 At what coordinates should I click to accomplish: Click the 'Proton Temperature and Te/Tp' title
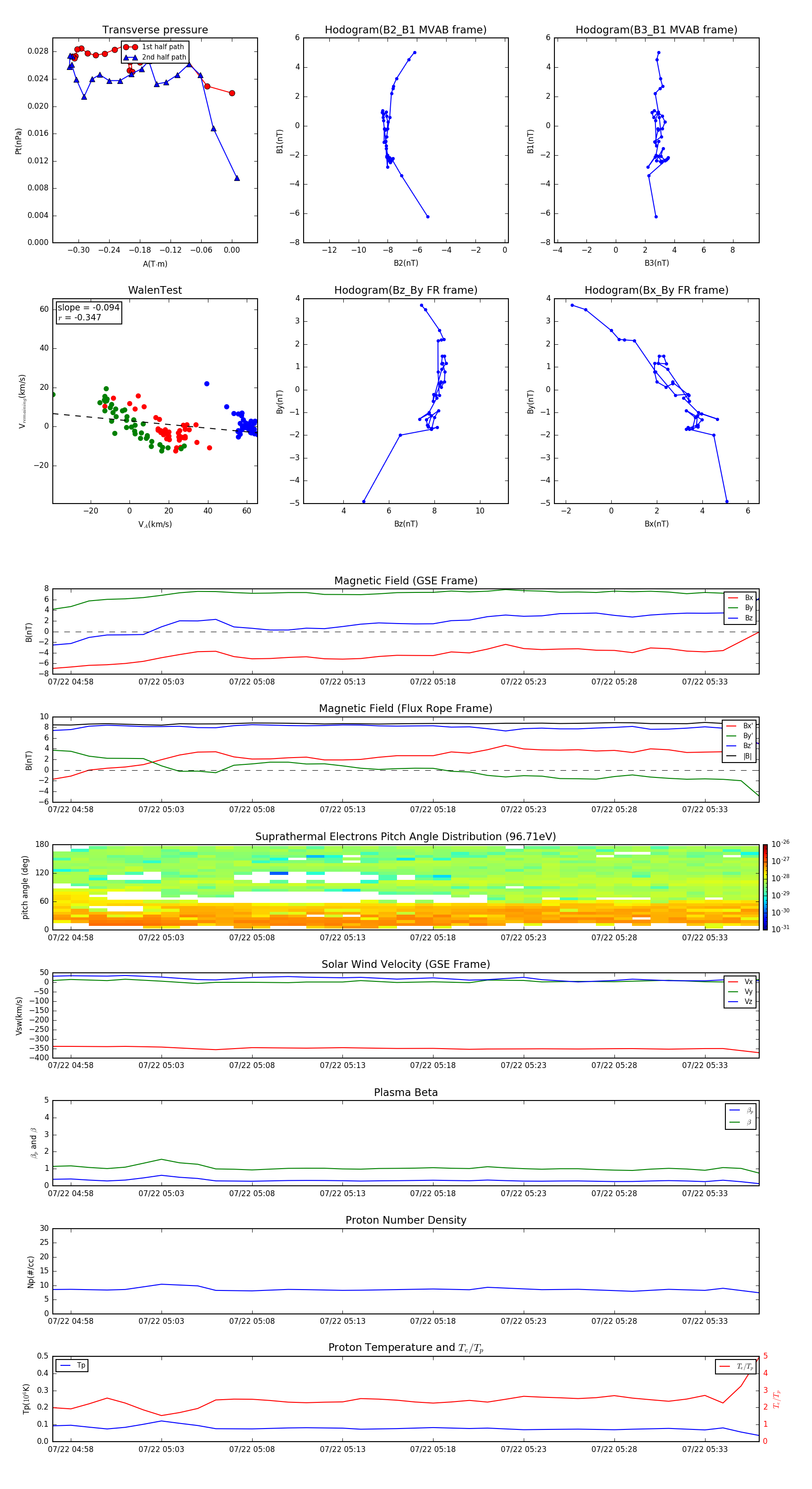[406, 1348]
